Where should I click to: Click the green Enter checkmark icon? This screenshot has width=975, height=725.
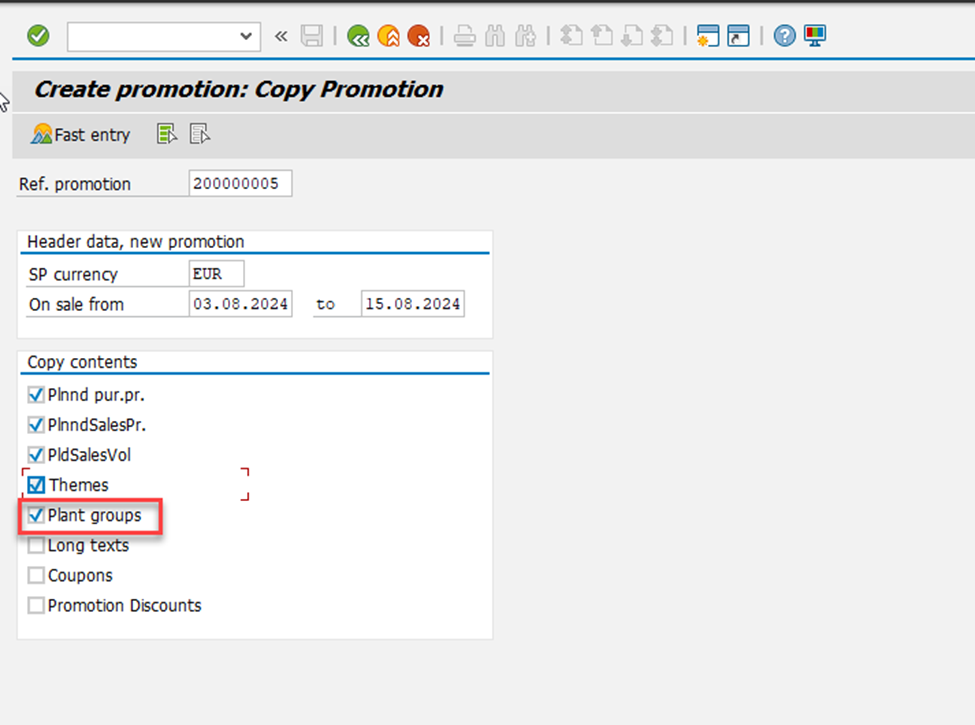[x=38, y=36]
